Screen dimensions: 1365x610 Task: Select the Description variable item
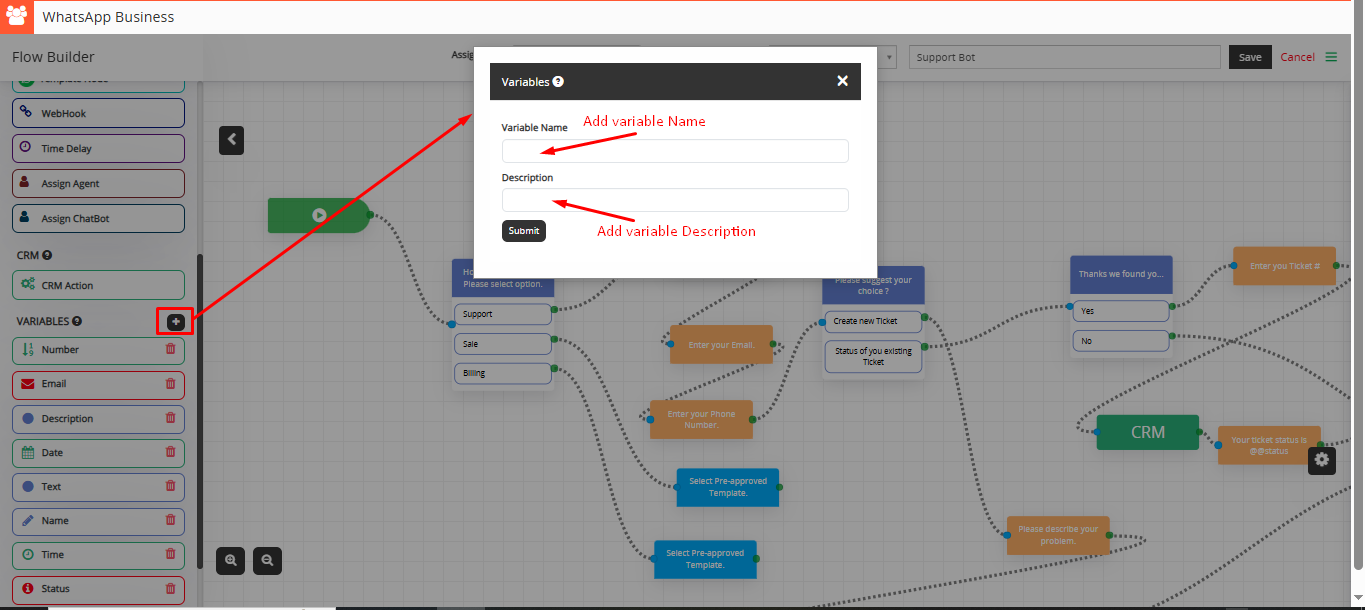pos(99,418)
